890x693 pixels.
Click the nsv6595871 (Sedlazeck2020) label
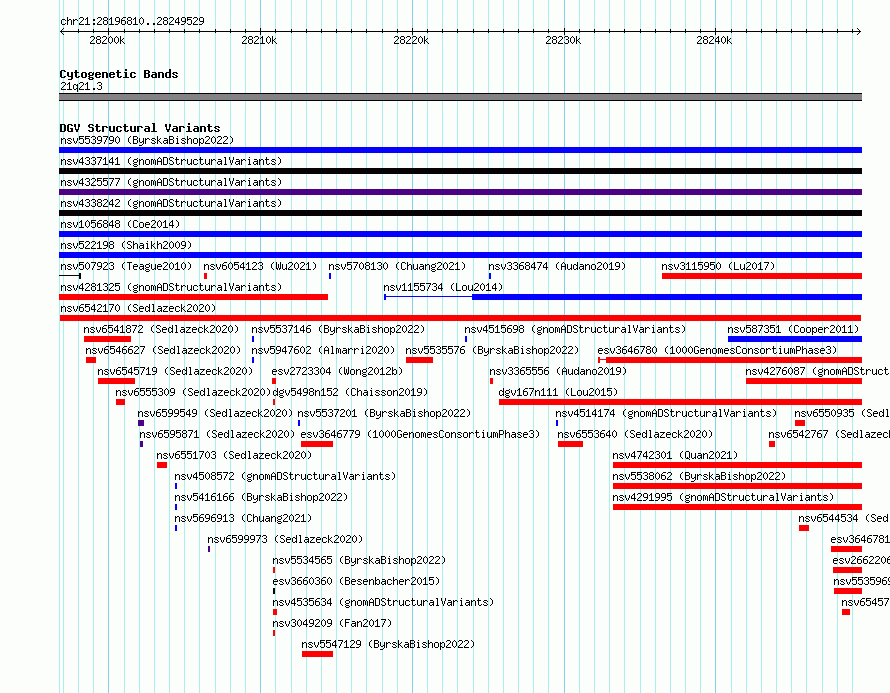coord(217,434)
